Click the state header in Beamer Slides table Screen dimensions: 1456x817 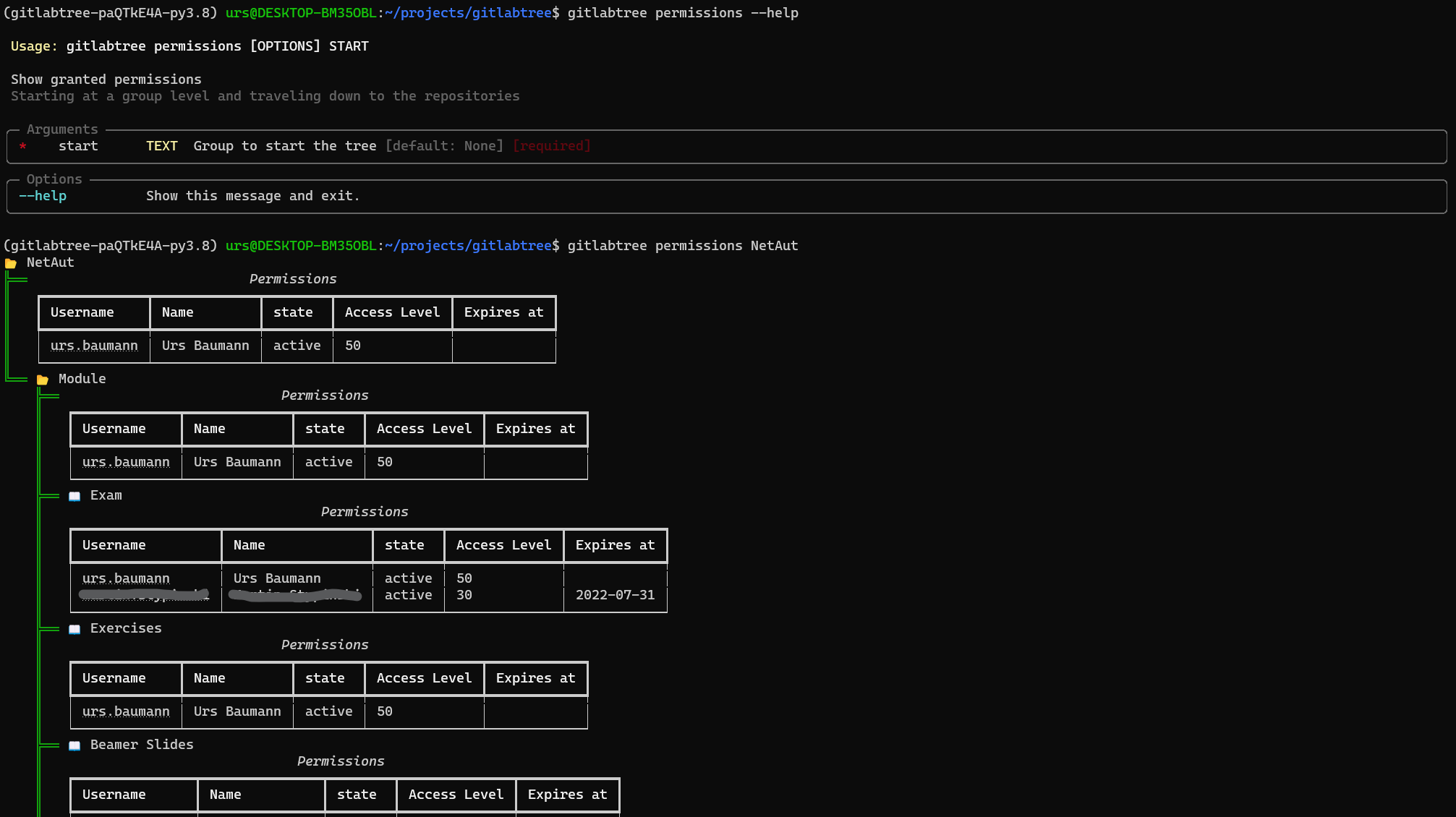(x=357, y=795)
